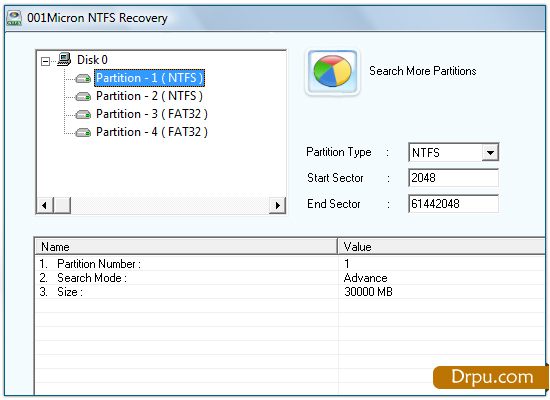Click the drive icon beside Partition - 2

83,96
